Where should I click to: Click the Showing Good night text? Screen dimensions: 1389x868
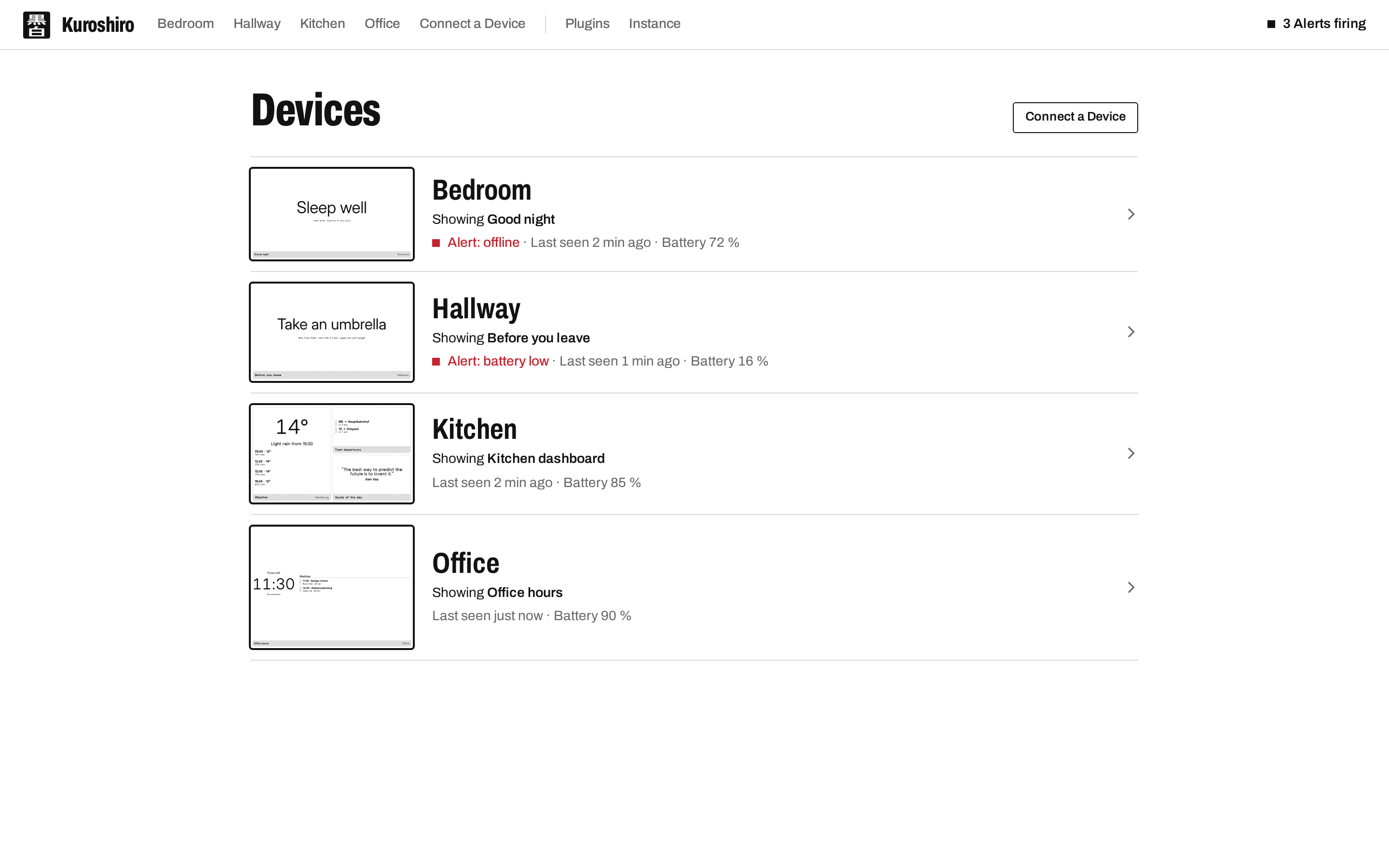[x=493, y=219]
